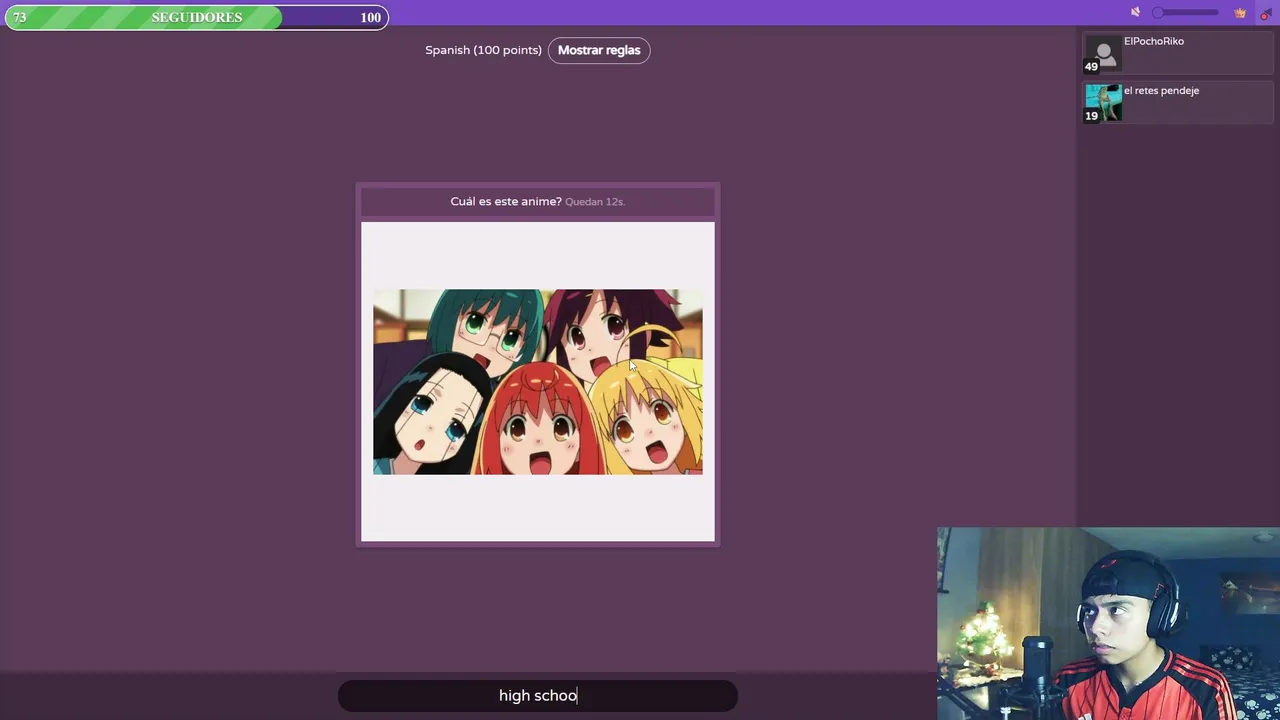Click the 'Spanish (100 points)' label

(483, 50)
